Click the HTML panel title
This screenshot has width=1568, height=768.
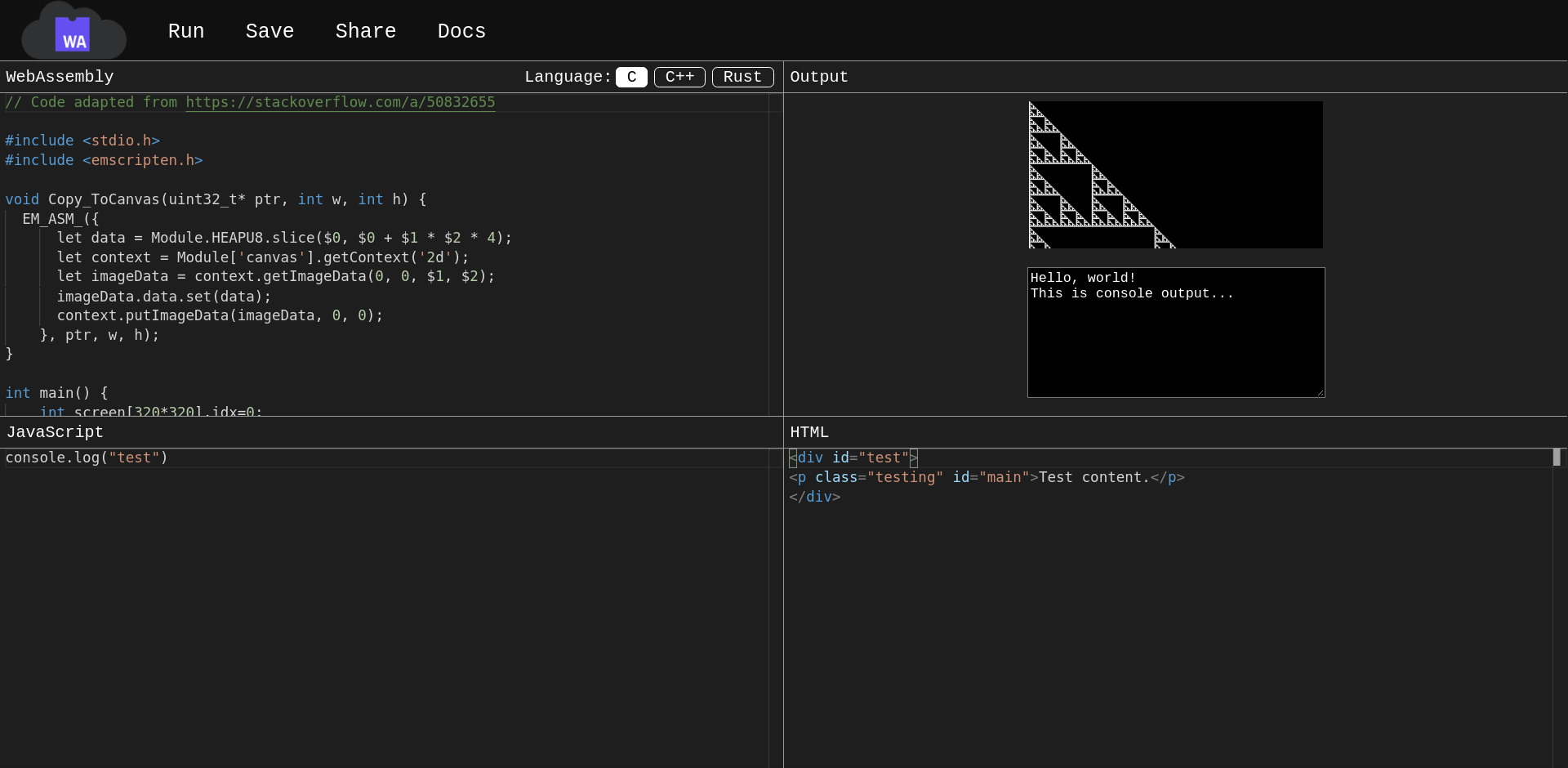tap(809, 432)
